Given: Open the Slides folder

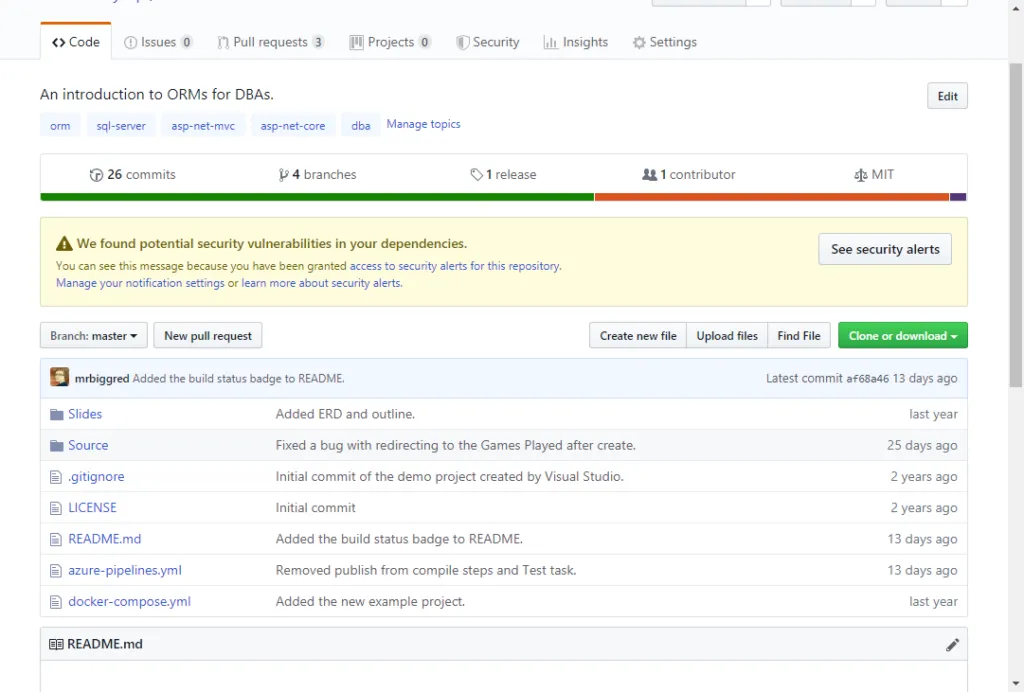Looking at the screenshot, I should (x=85, y=414).
